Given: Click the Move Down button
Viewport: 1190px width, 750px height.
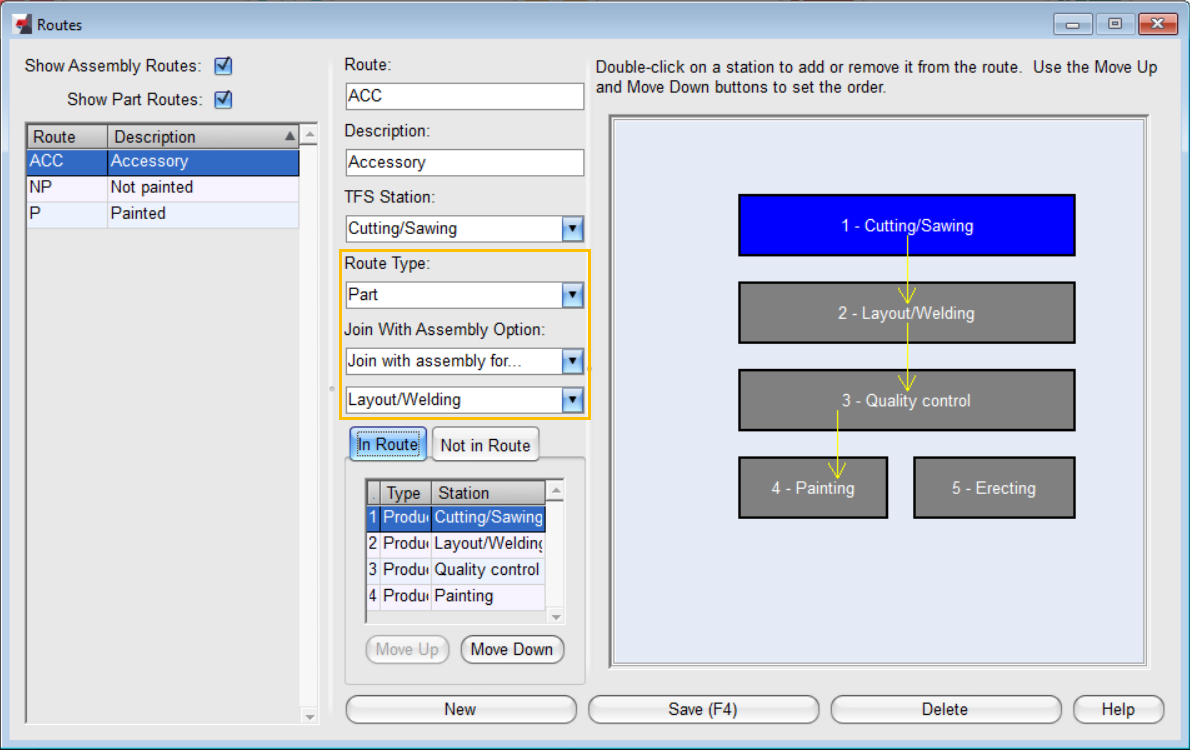Looking at the screenshot, I should point(512,649).
